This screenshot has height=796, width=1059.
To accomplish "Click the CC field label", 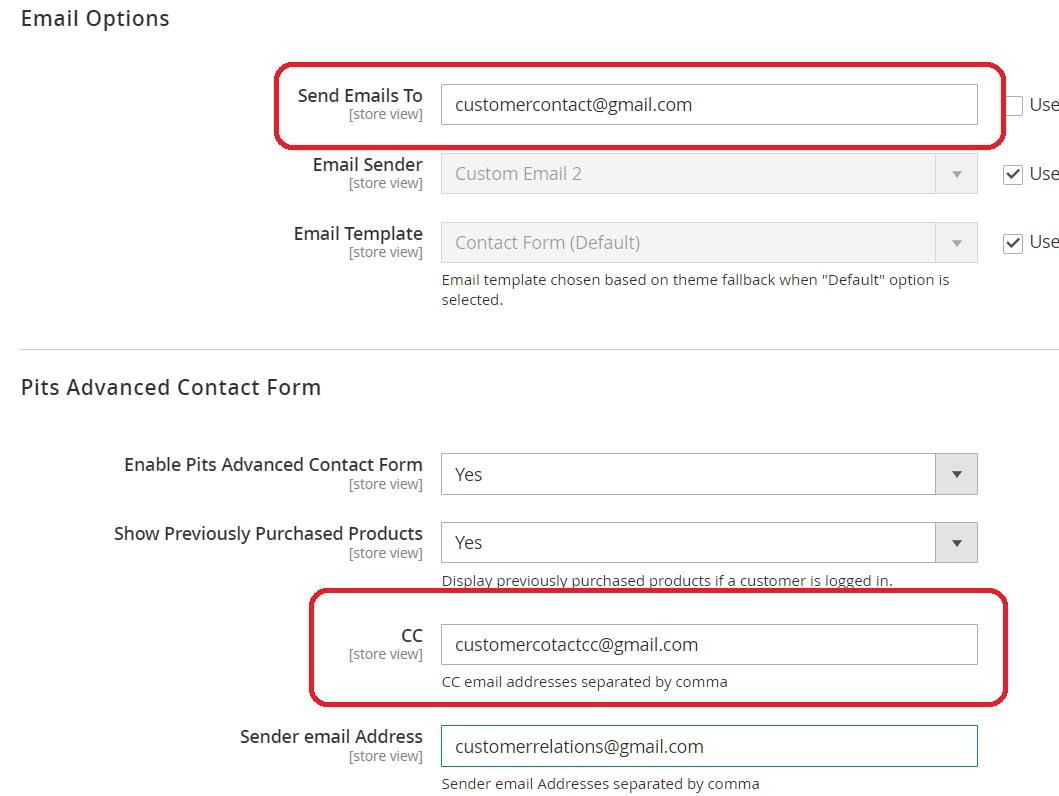I will pos(411,636).
